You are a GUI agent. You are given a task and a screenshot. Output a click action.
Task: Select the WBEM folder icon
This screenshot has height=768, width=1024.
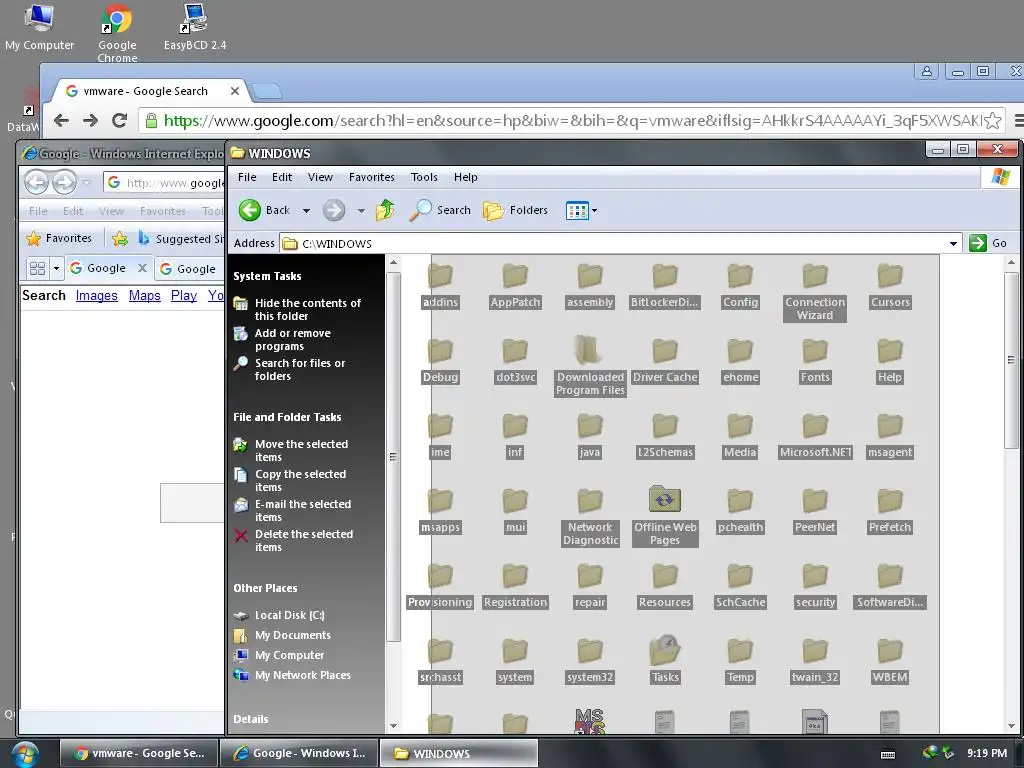pyautogui.click(x=890, y=652)
